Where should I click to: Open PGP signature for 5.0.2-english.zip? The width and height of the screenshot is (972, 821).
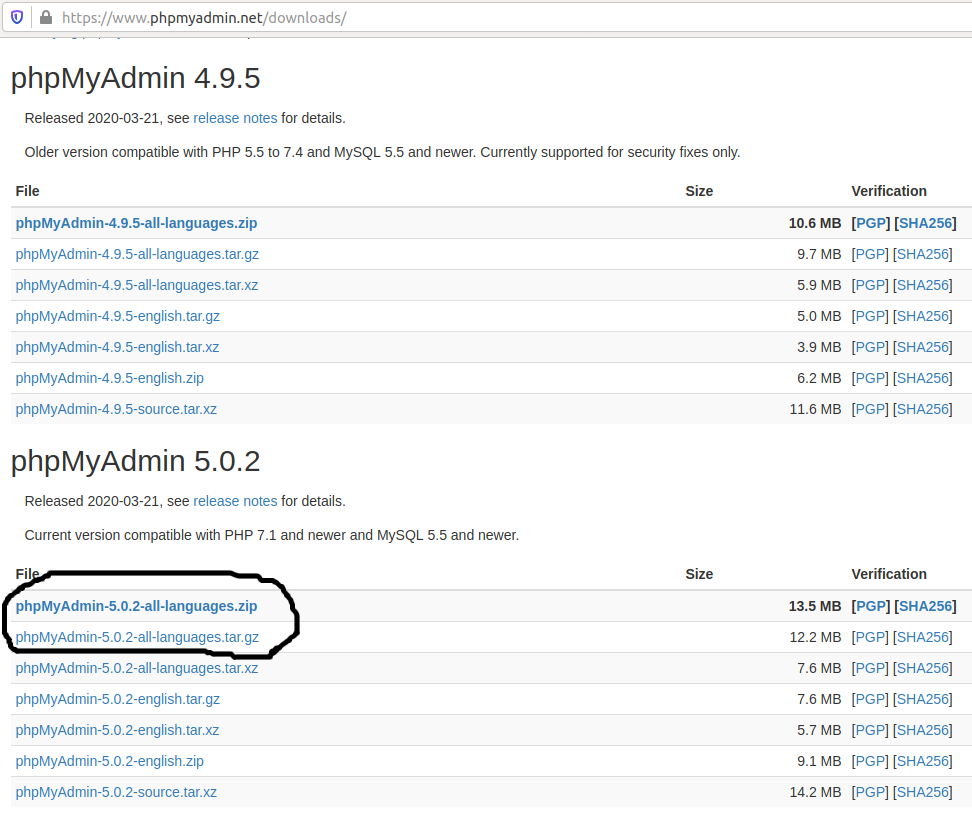click(870, 761)
